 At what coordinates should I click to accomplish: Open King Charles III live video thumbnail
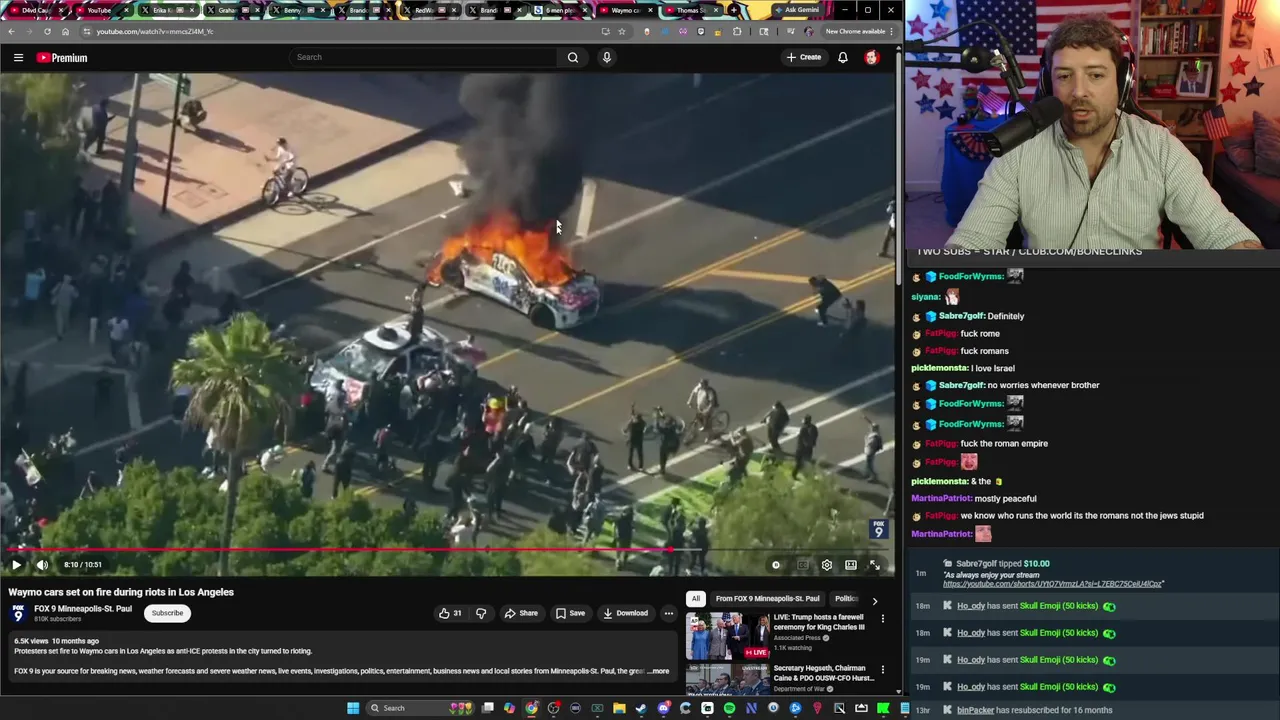click(728, 636)
